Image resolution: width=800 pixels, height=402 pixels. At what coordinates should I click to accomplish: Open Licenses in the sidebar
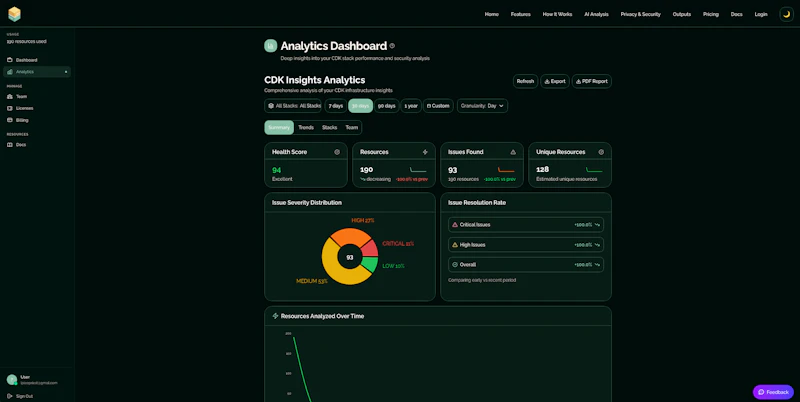pyautogui.click(x=37, y=108)
